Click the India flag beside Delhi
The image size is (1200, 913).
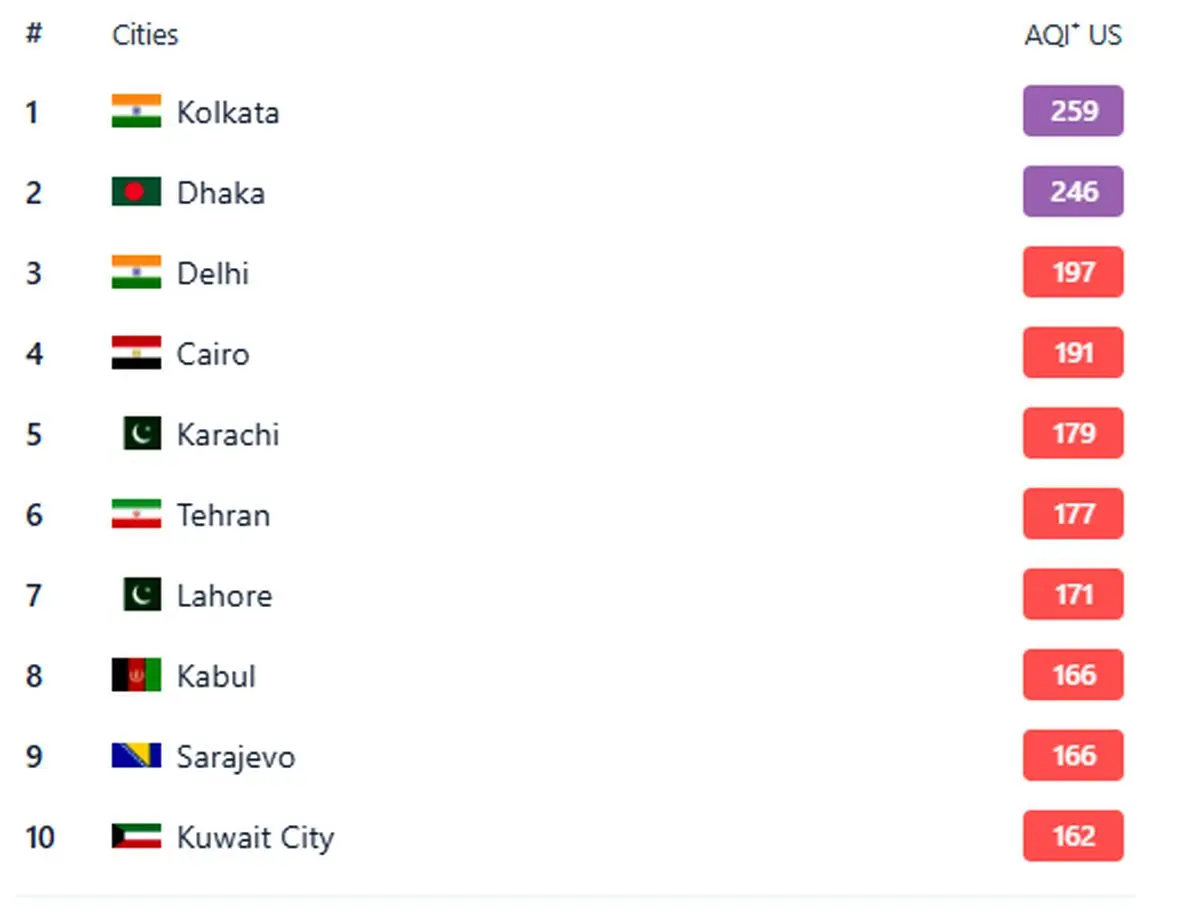click(136, 272)
